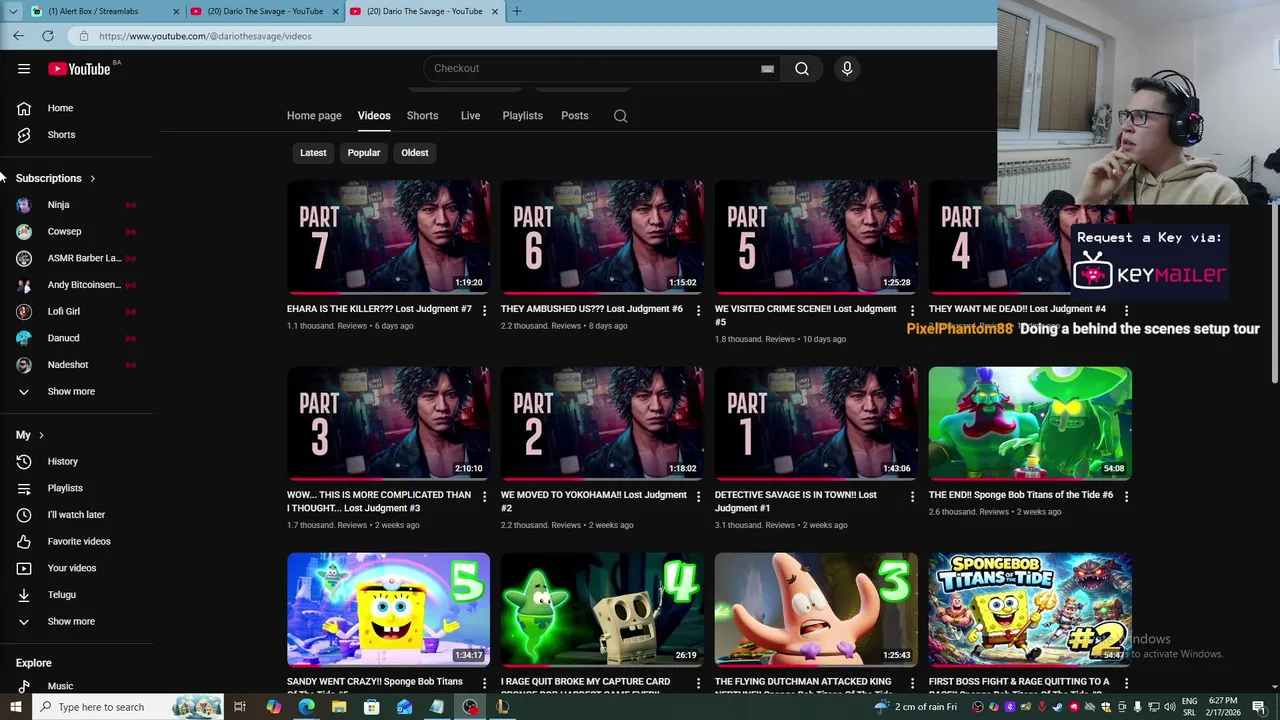
Task: Click the browser address bar URL
Action: pyautogui.click(x=205, y=36)
